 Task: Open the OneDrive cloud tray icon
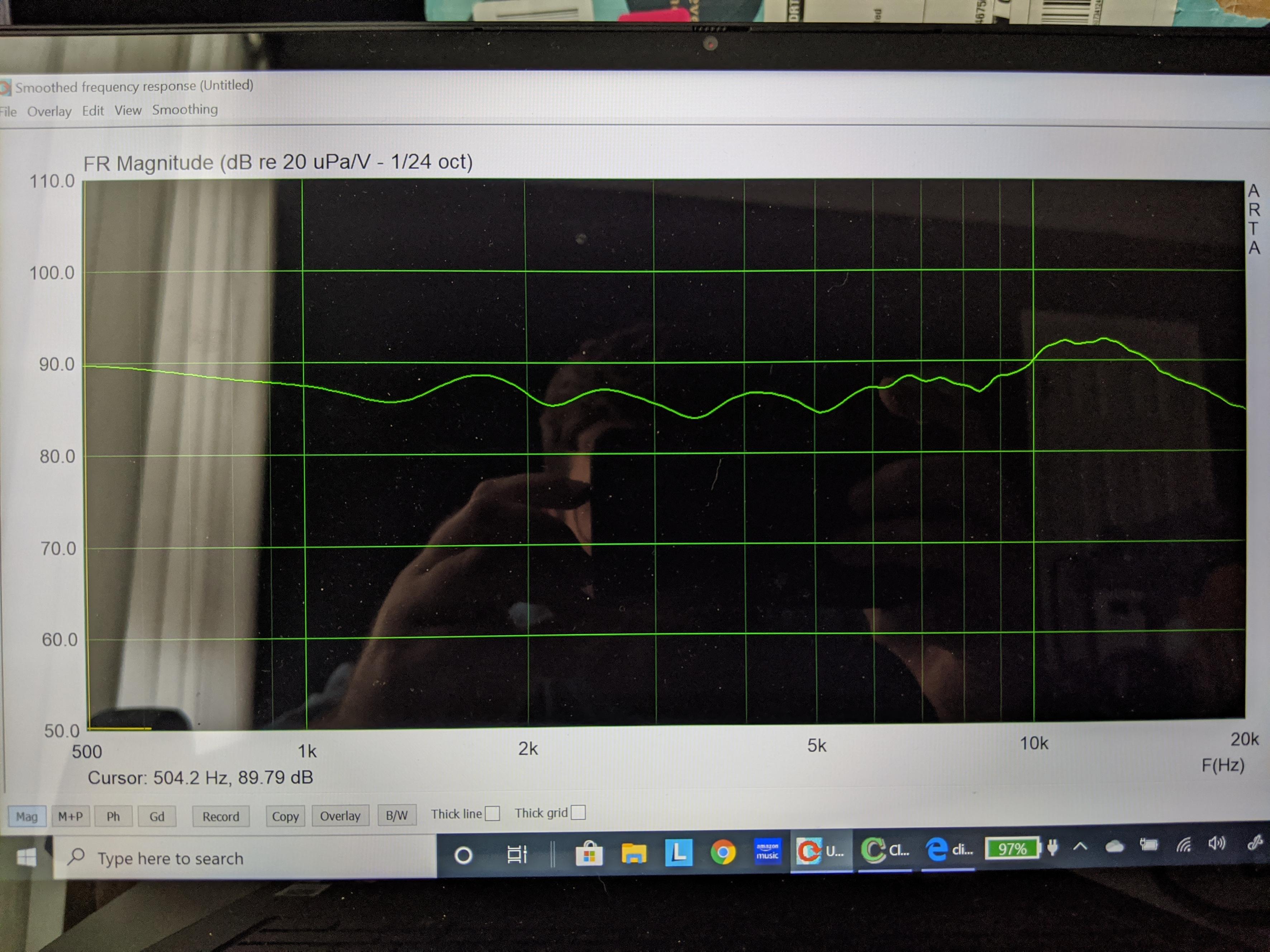point(1114,846)
